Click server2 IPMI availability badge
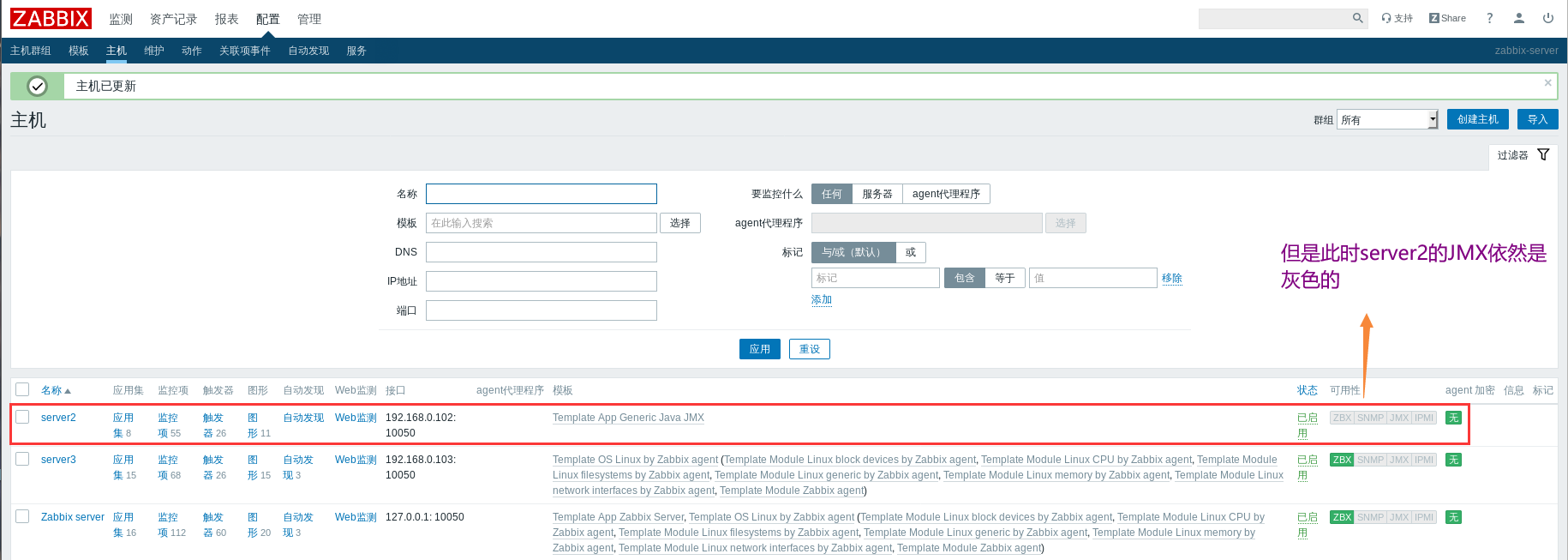Screen dimensions: 1568x560 [1424, 418]
